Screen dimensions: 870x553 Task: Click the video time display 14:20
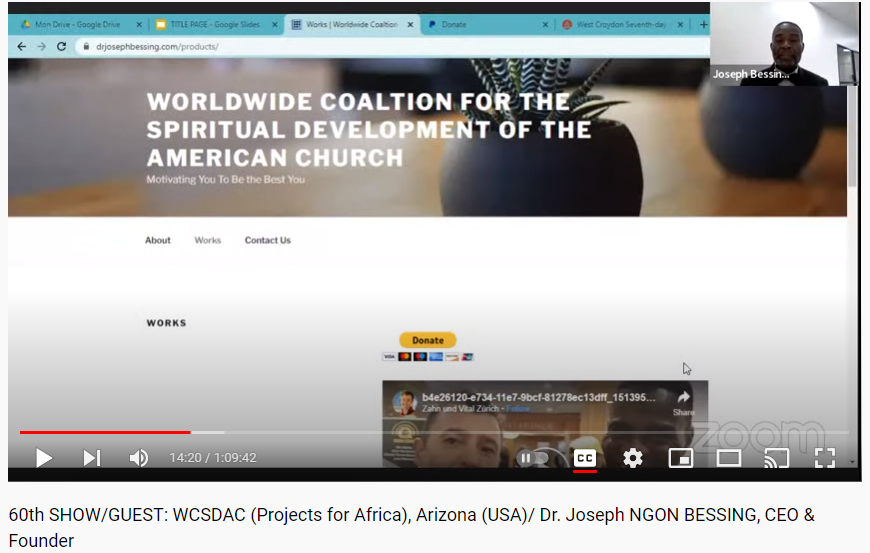pyautogui.click(x=213, y=458)
